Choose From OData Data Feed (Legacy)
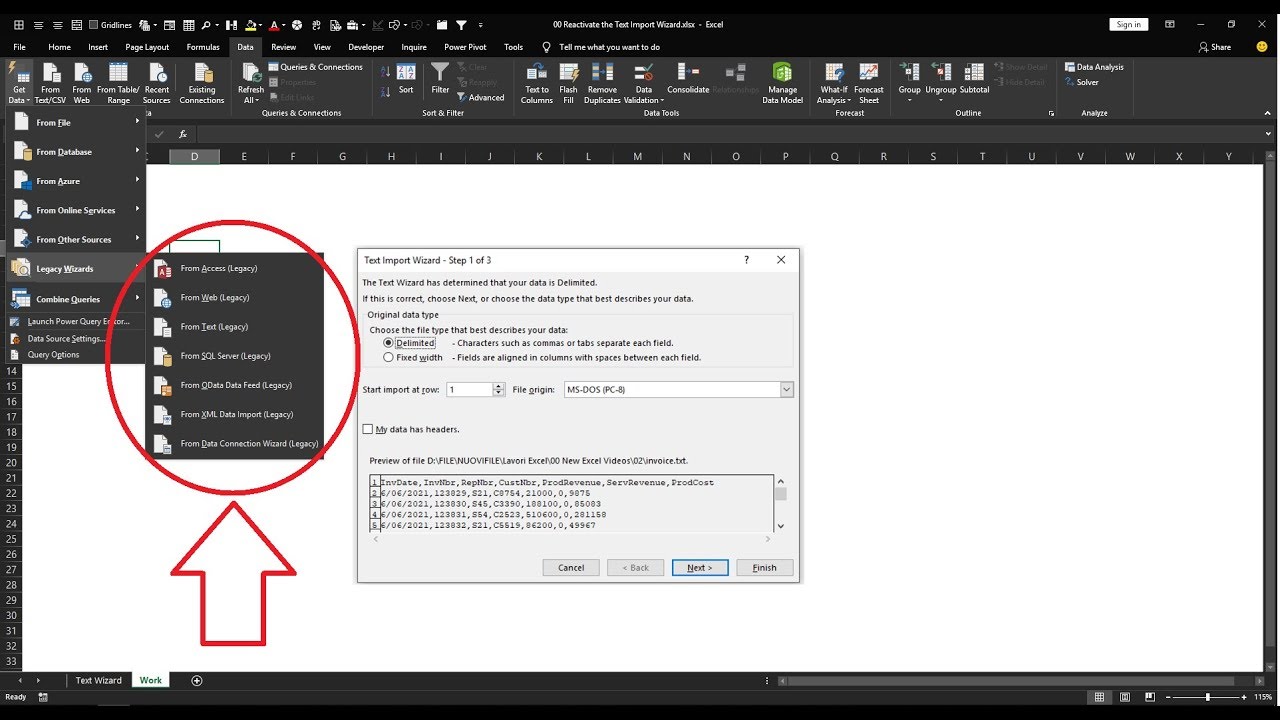Screen dimensions: 1280x720 pyautogui.click(x=235, y=385)
